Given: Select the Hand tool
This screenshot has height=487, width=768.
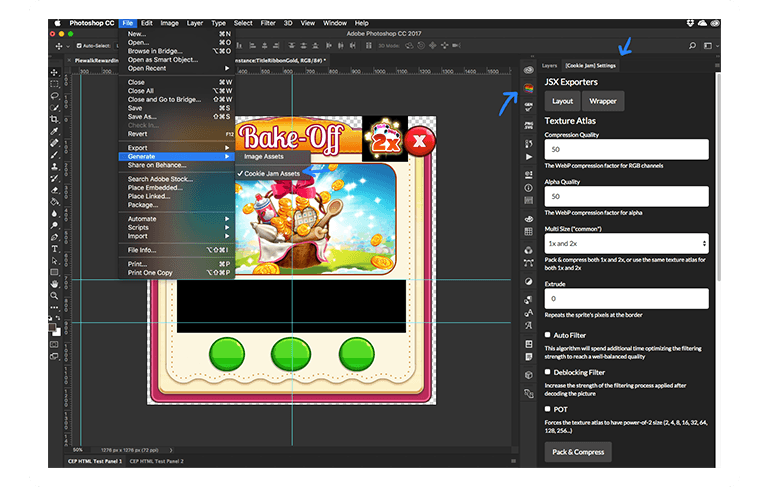Looking at the screenshot, I should (55, 283).
